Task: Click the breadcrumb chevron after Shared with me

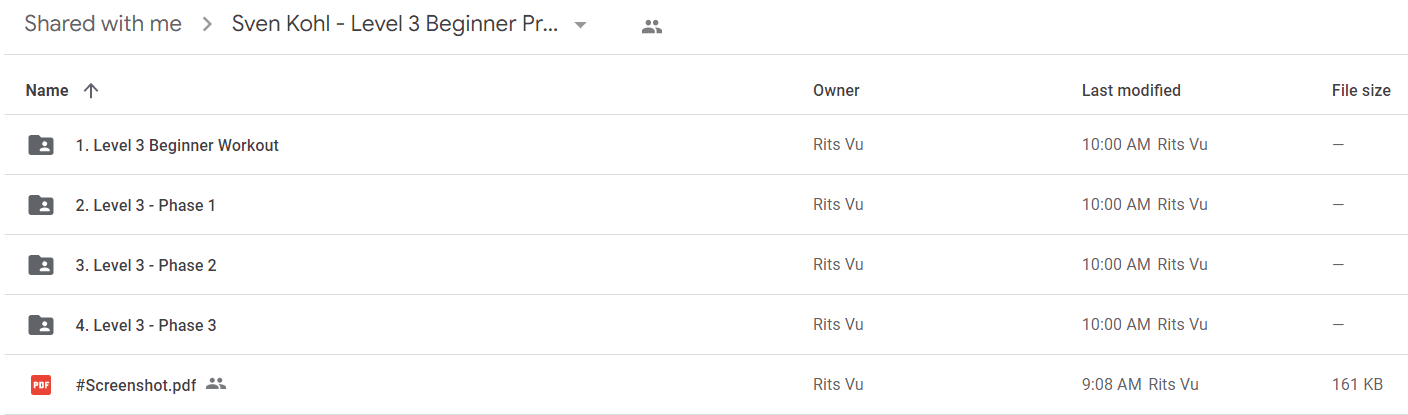Action: click(x=207, y=25)
